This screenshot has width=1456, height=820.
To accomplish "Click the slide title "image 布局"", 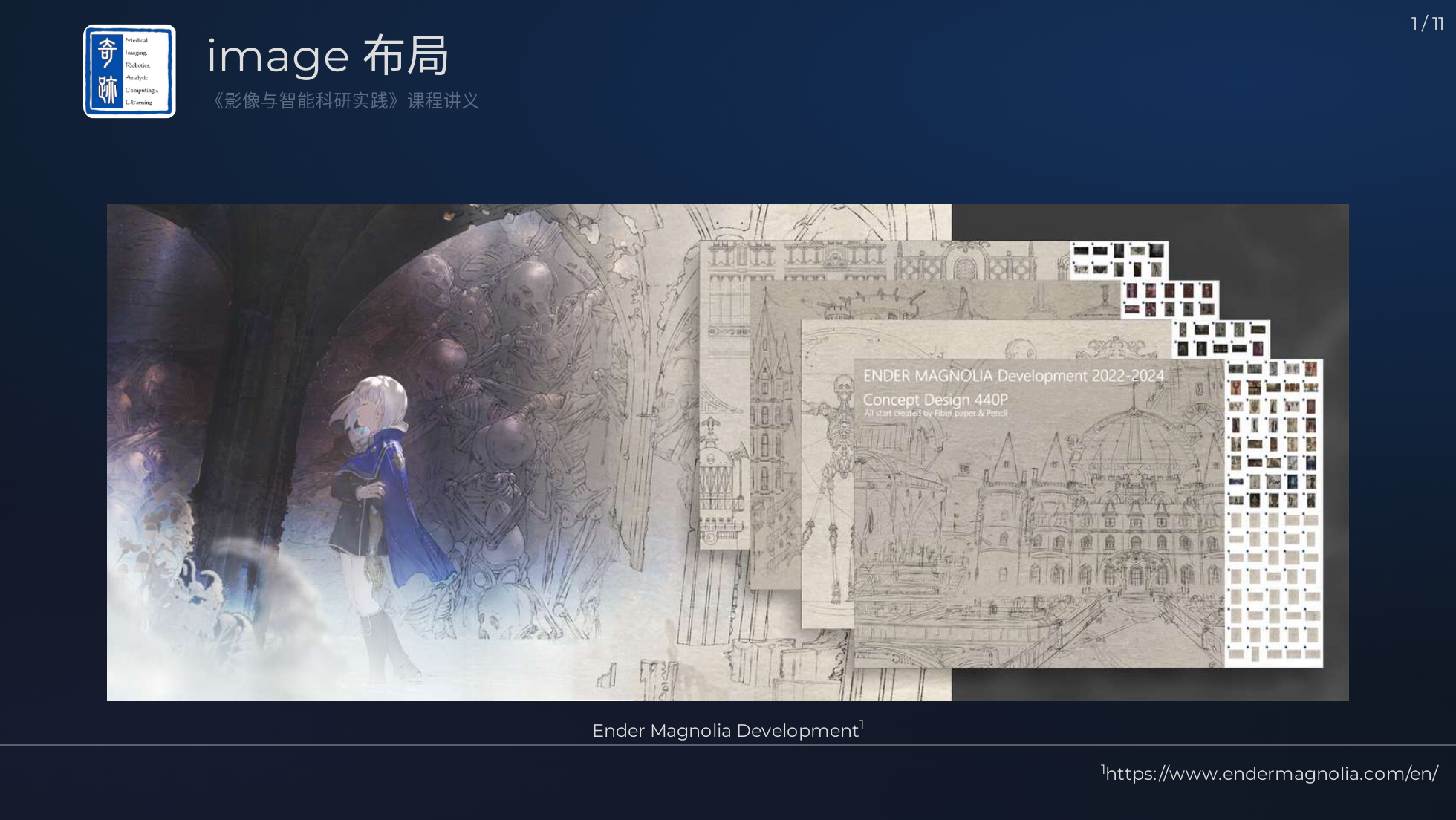I will click(328, 56).
